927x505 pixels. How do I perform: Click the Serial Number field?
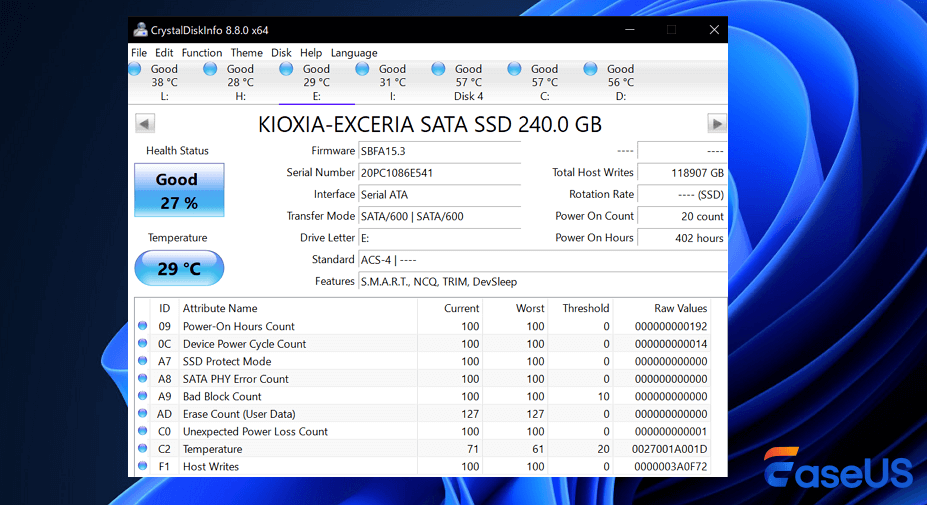coord(439,173)
